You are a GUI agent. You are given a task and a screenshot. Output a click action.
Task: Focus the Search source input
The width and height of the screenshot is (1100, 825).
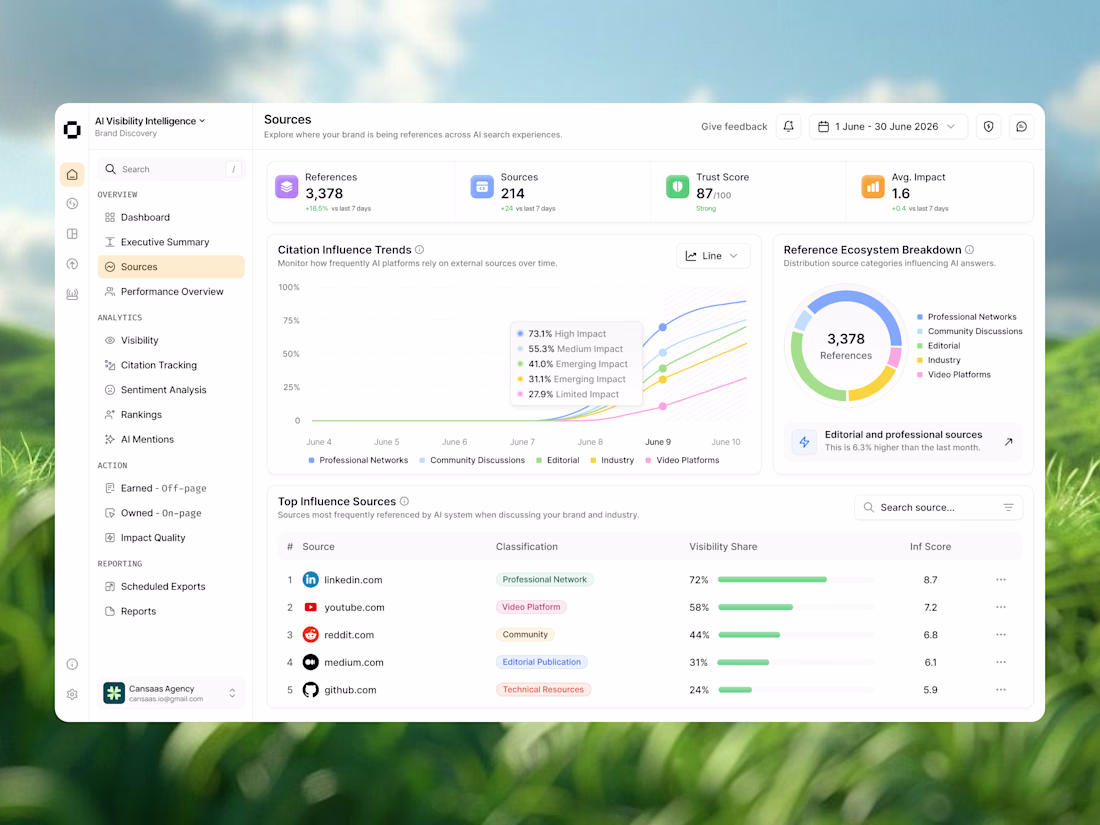[x=938, y=507]
